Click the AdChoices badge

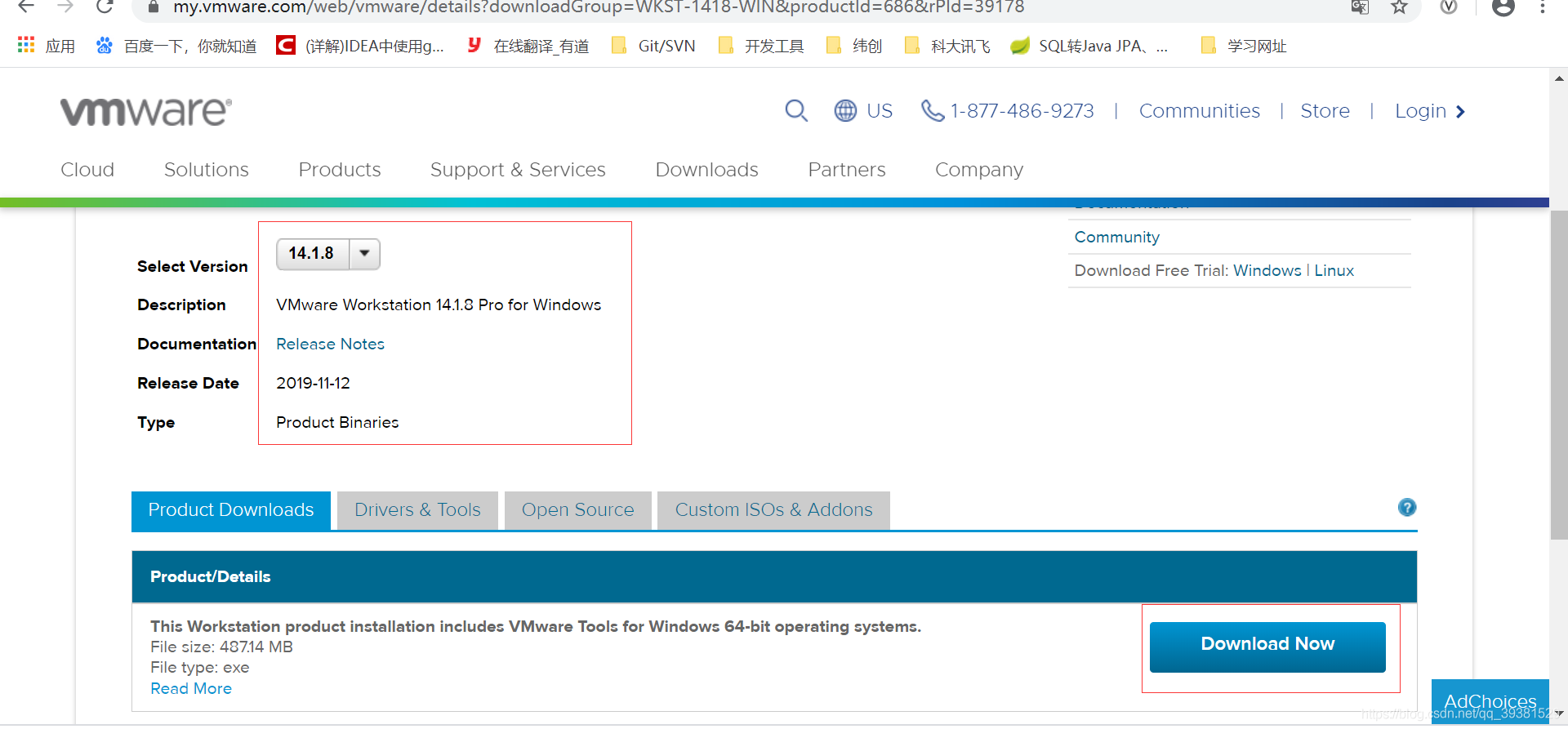coord(1490,701)
